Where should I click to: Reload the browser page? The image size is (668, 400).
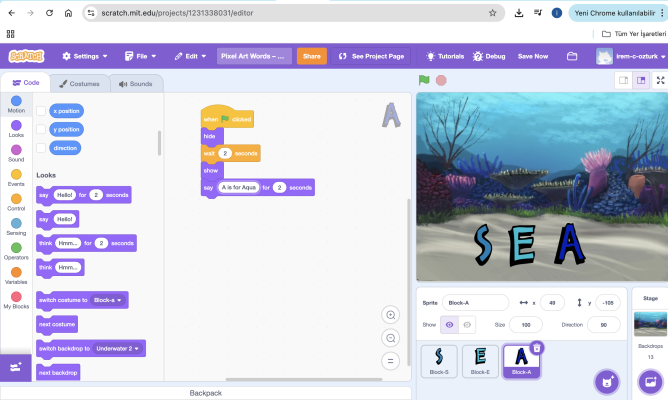(49, 13)
